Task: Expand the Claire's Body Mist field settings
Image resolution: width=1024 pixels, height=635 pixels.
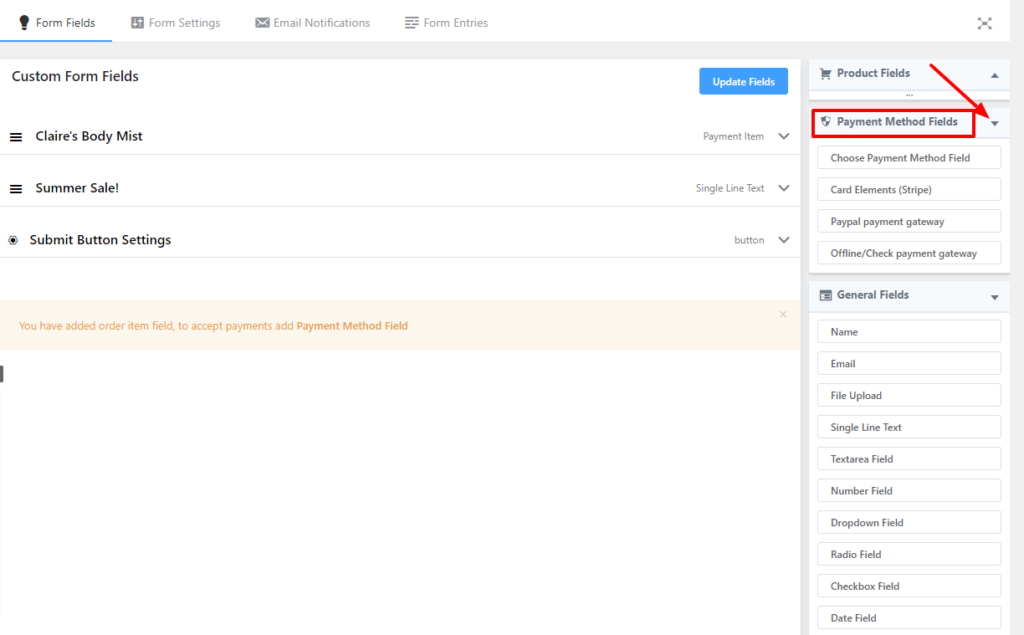Action: 784,136
